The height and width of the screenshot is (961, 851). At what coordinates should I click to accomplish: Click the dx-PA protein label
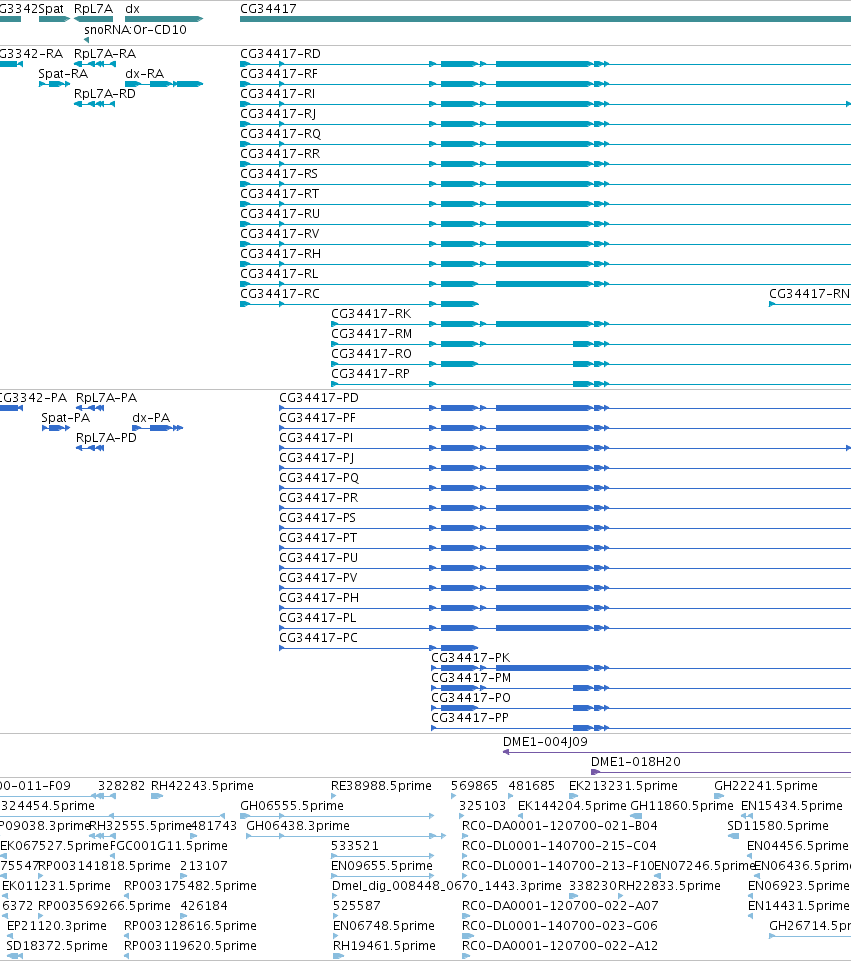(x=151, y=418)
